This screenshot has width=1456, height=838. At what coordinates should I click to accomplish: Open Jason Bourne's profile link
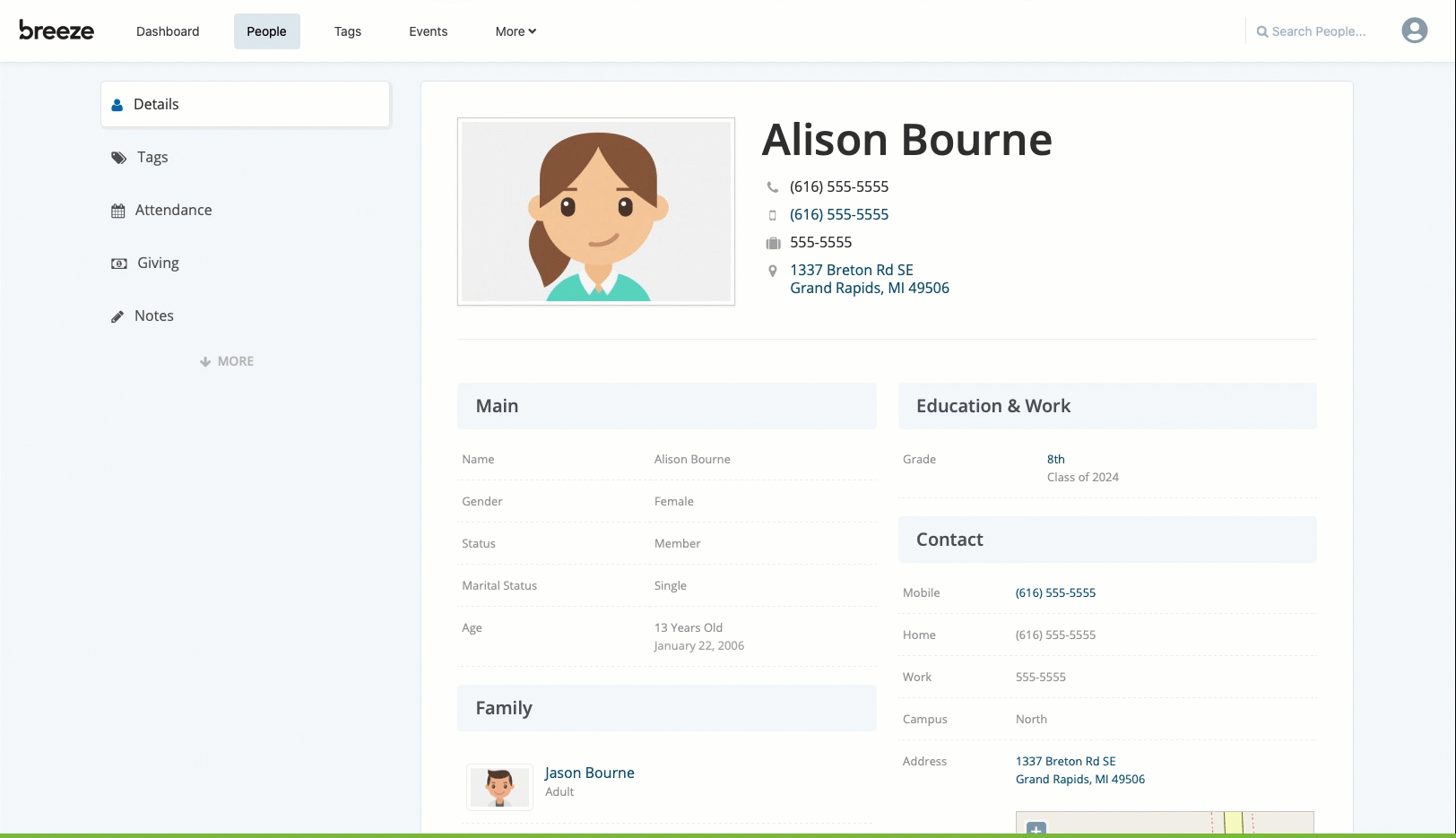[x=590, y=773]
